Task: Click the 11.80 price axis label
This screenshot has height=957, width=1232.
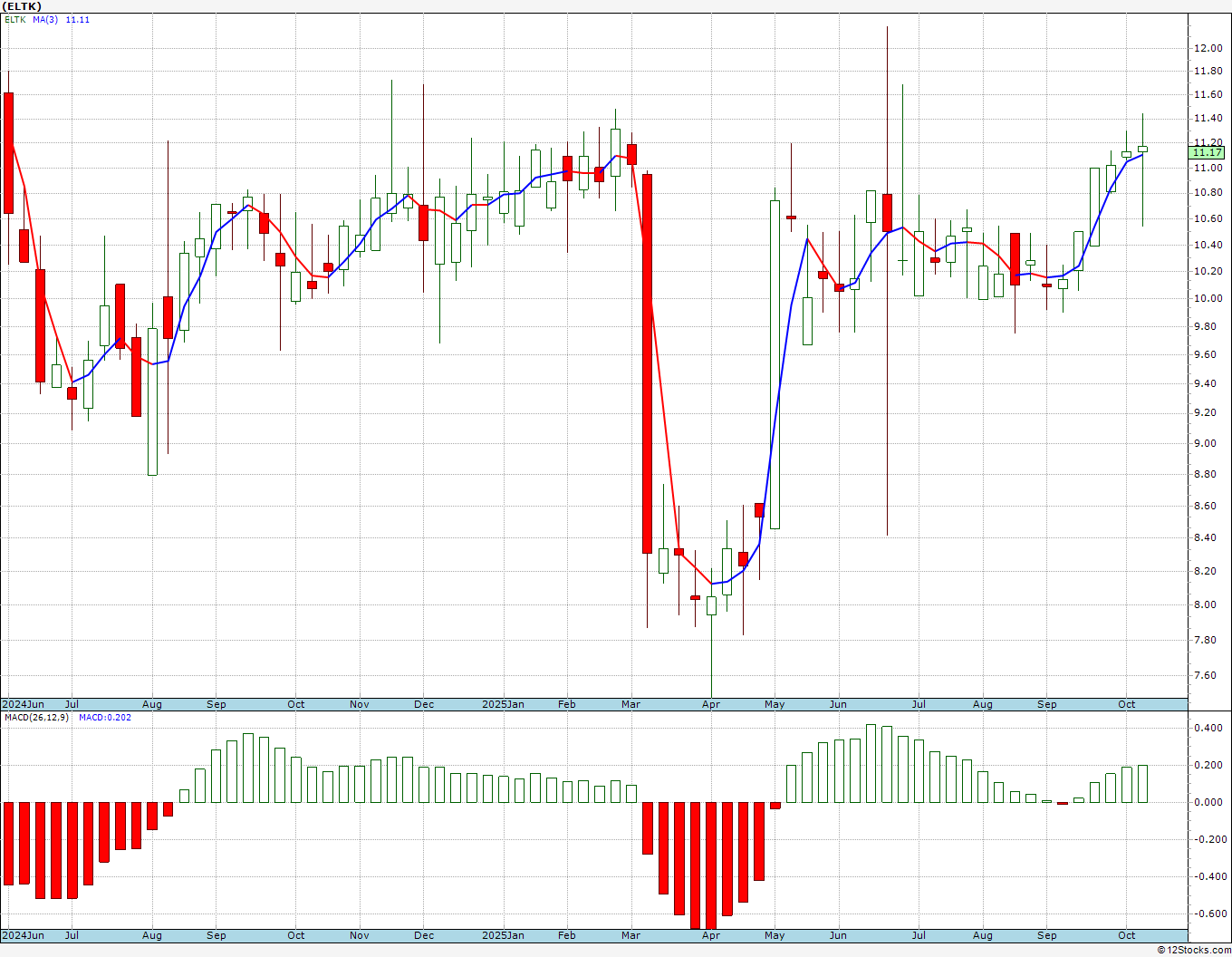Action: click(1208, 71)
